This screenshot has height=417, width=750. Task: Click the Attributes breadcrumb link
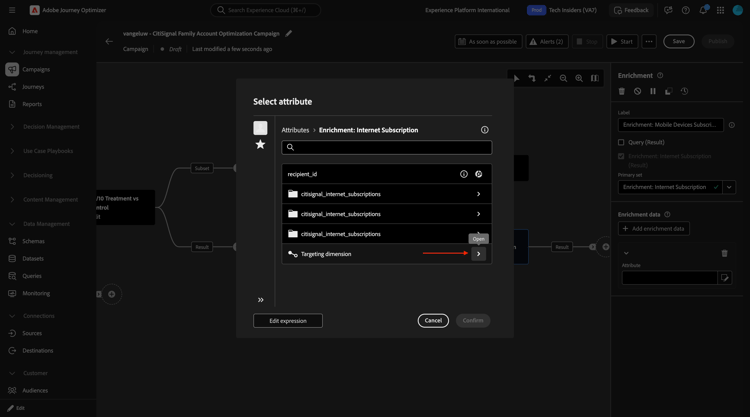295,130
